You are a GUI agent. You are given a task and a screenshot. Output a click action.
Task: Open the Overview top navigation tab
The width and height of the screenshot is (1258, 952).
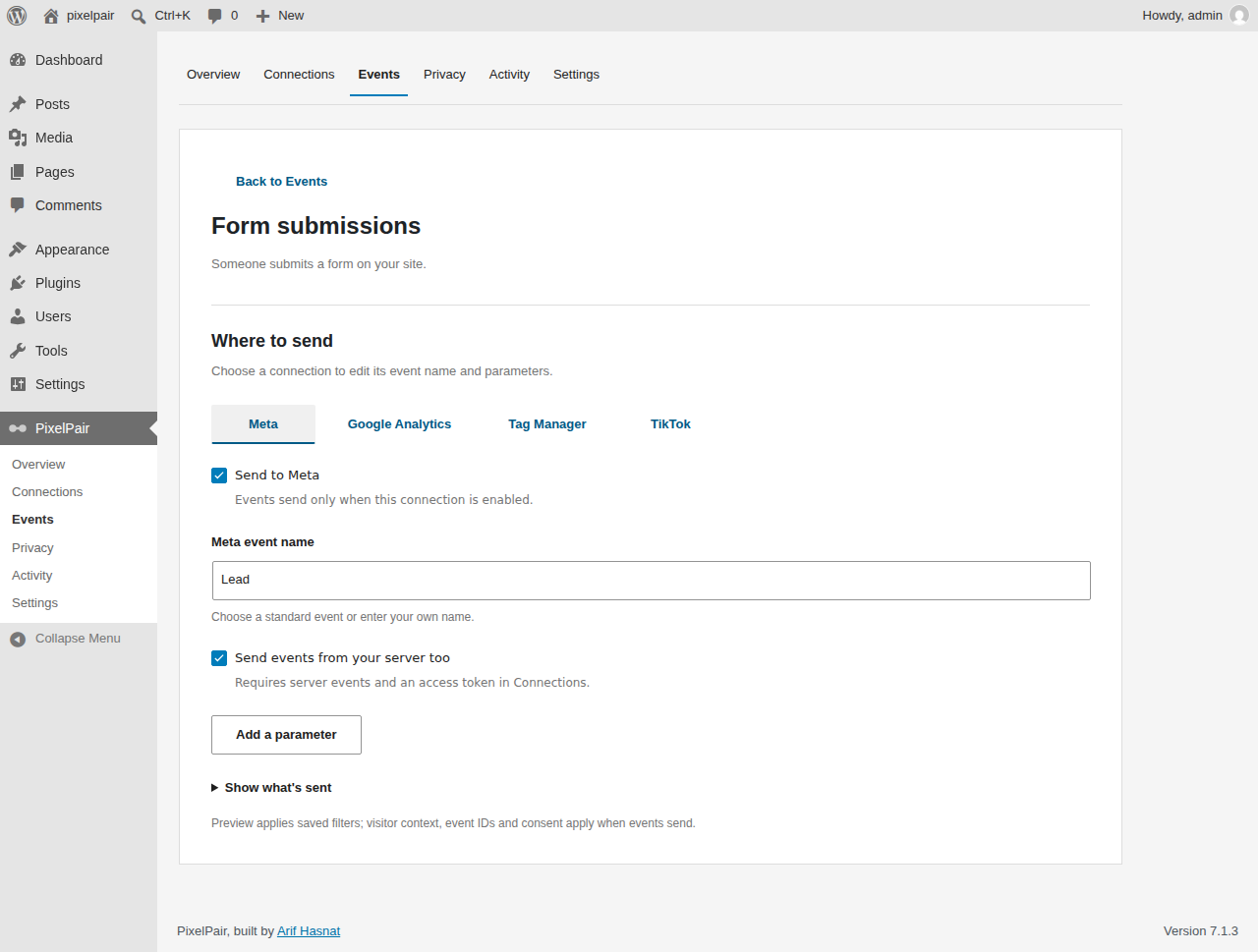coord(213,75)
